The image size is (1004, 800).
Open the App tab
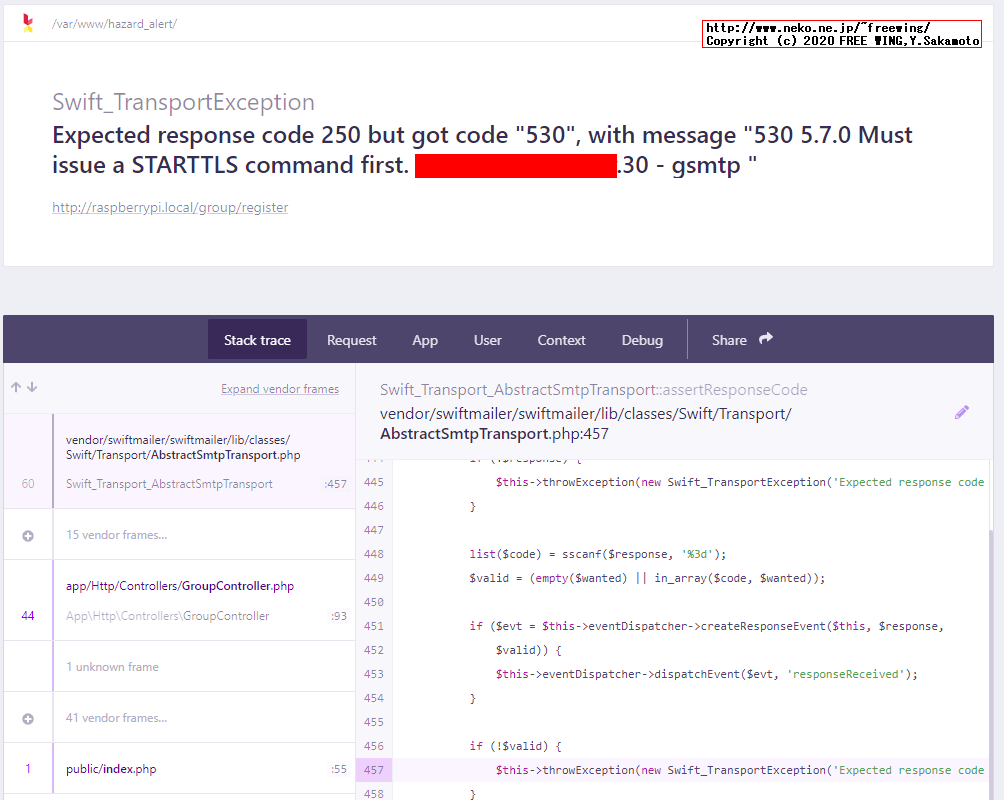pos(425,340)
